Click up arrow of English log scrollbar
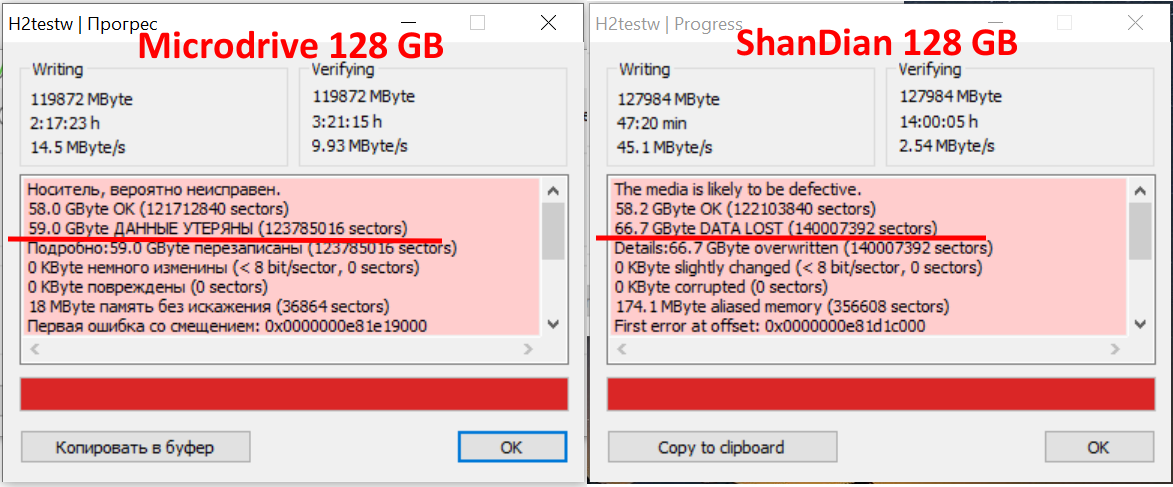The image size is (1173, 487). [1140, 190]
